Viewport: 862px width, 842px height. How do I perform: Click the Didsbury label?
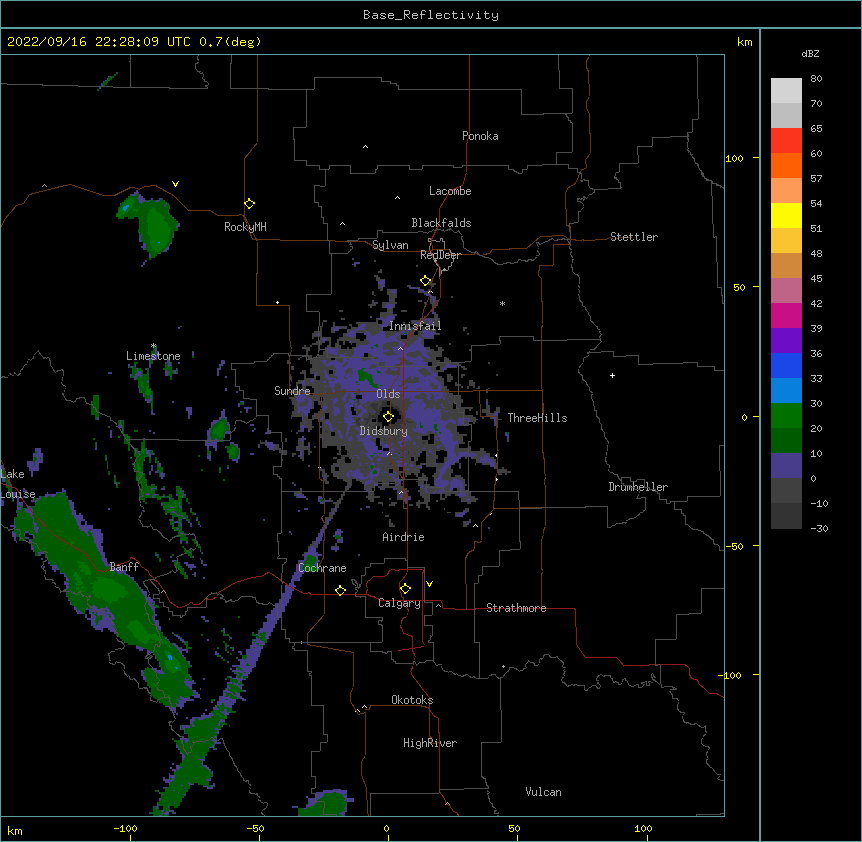(384, 431)
